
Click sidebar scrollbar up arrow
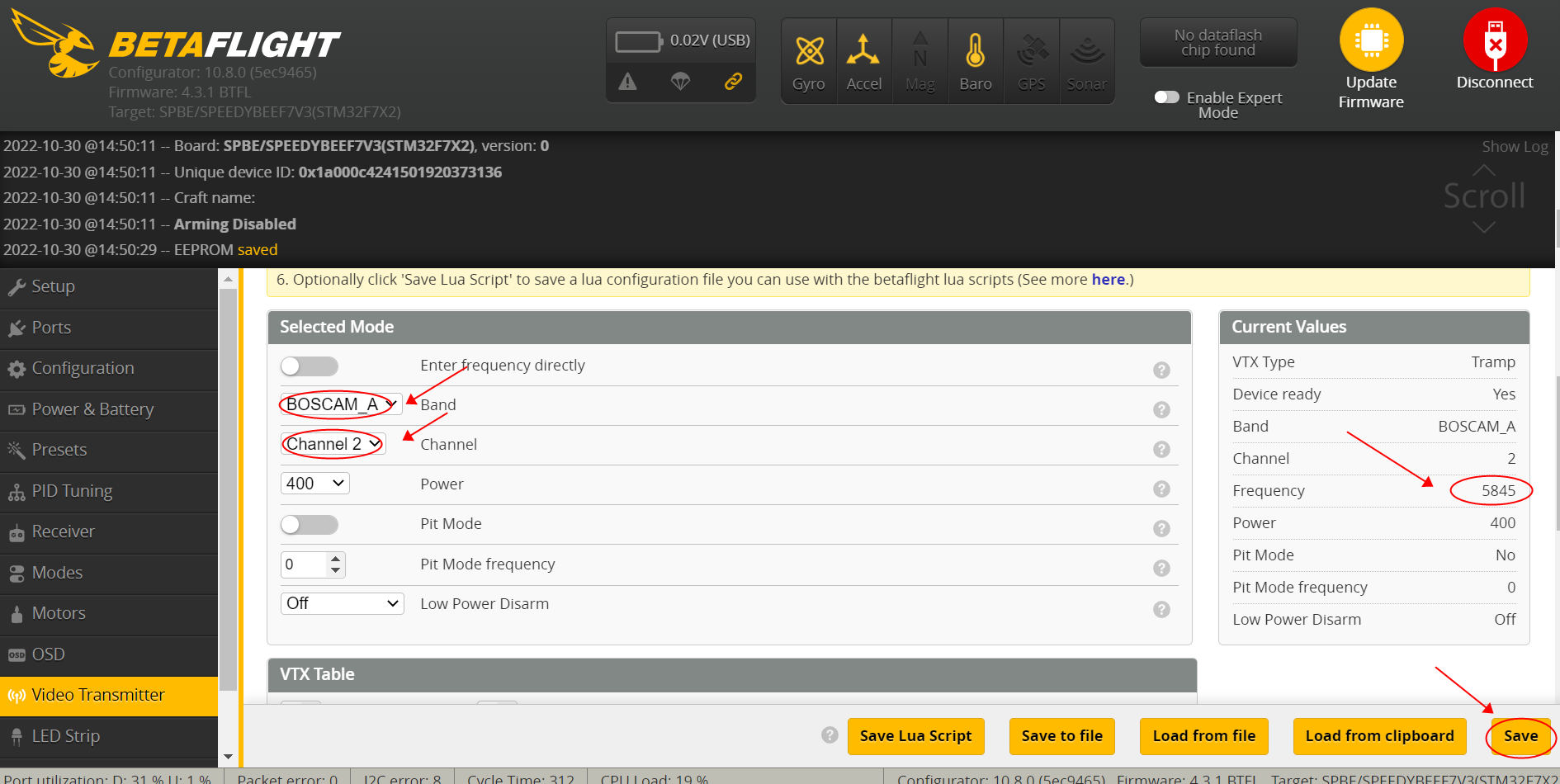[x=229, y=279]
